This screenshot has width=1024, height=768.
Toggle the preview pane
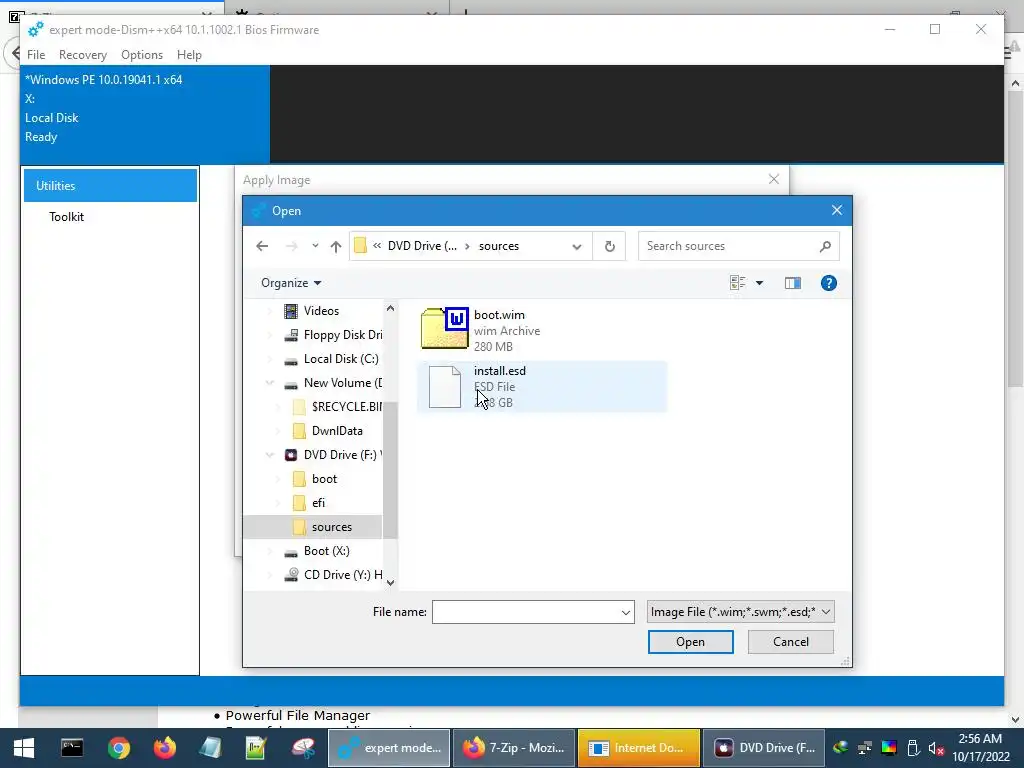click(x=793, y=283)
